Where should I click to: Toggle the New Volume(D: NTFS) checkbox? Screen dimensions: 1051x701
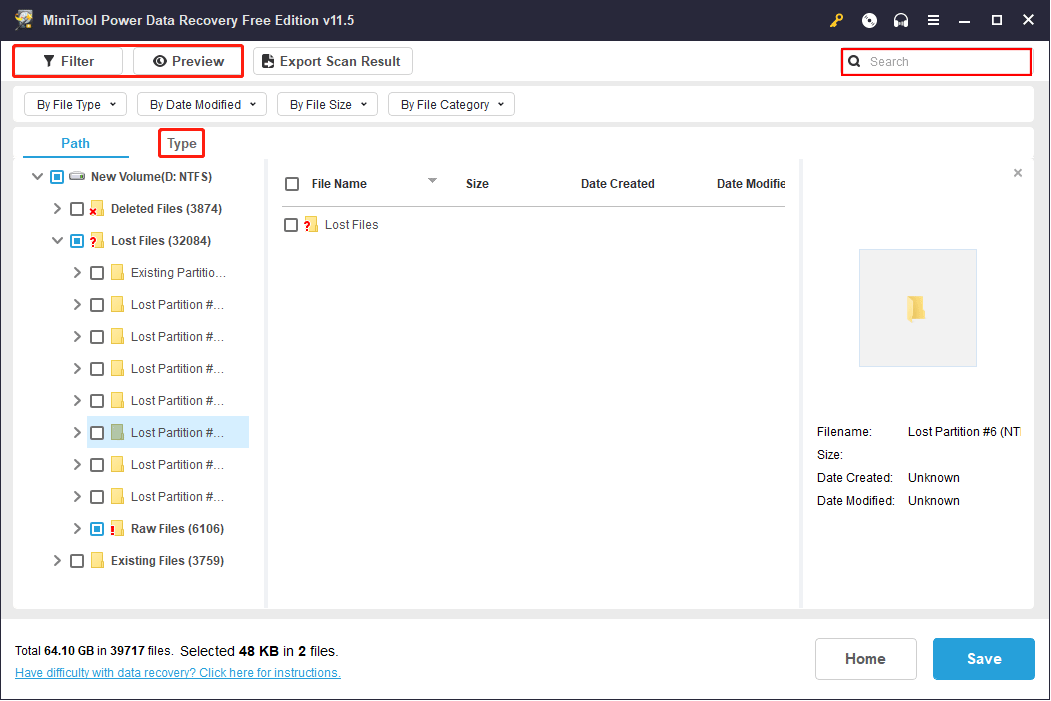[57, 176]
